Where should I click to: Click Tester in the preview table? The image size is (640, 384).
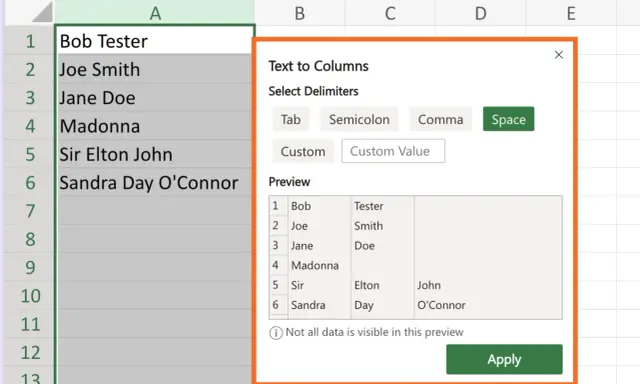(369, 206)
